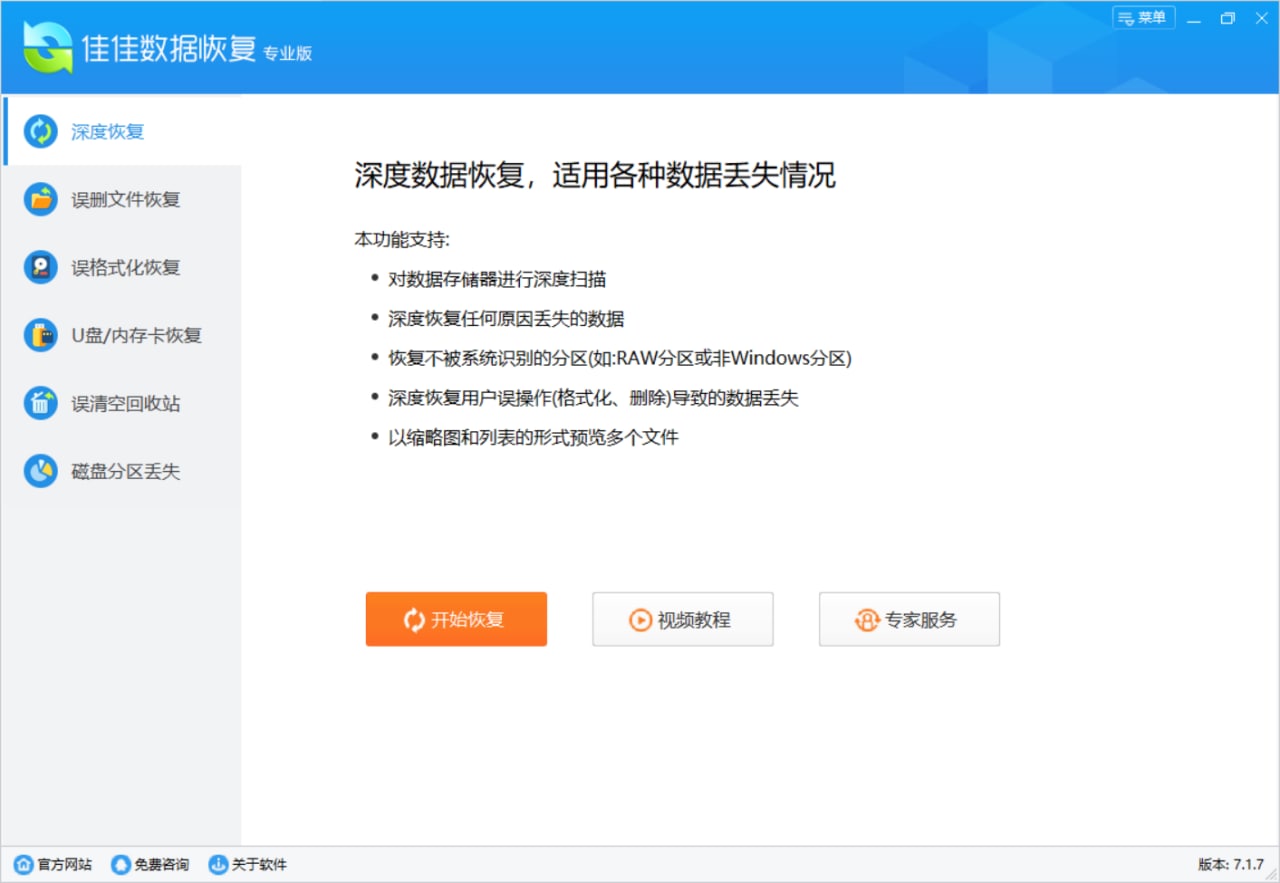Image resolution: width=1280 pixels, height=883 pixels.
Task: Click the play icon on 视频教程
Action: 640,620
